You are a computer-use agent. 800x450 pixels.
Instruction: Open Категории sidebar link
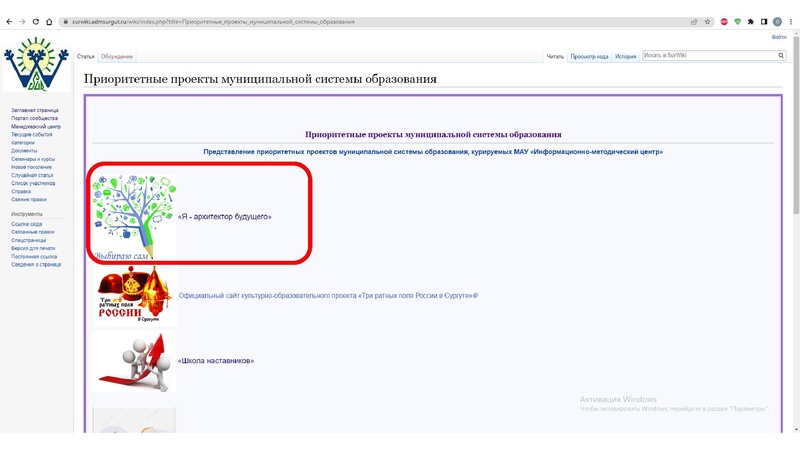click(x=23, y=143)
